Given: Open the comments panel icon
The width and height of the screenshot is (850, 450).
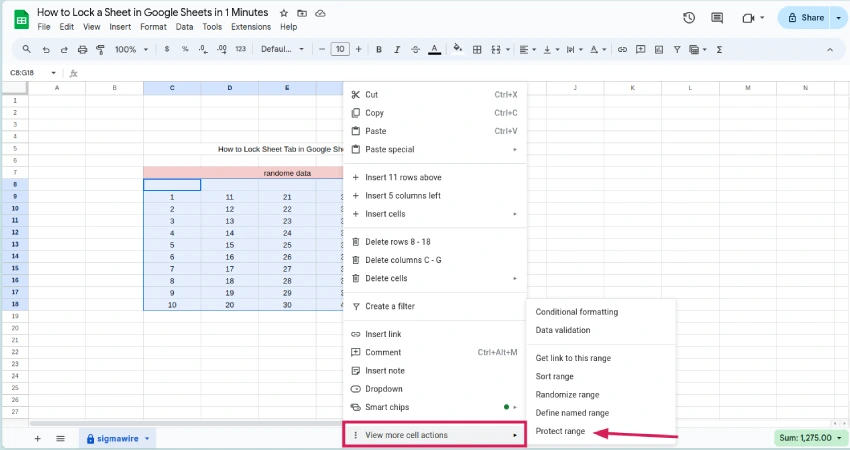Looking at the screenshot, I should coord(717,18).
